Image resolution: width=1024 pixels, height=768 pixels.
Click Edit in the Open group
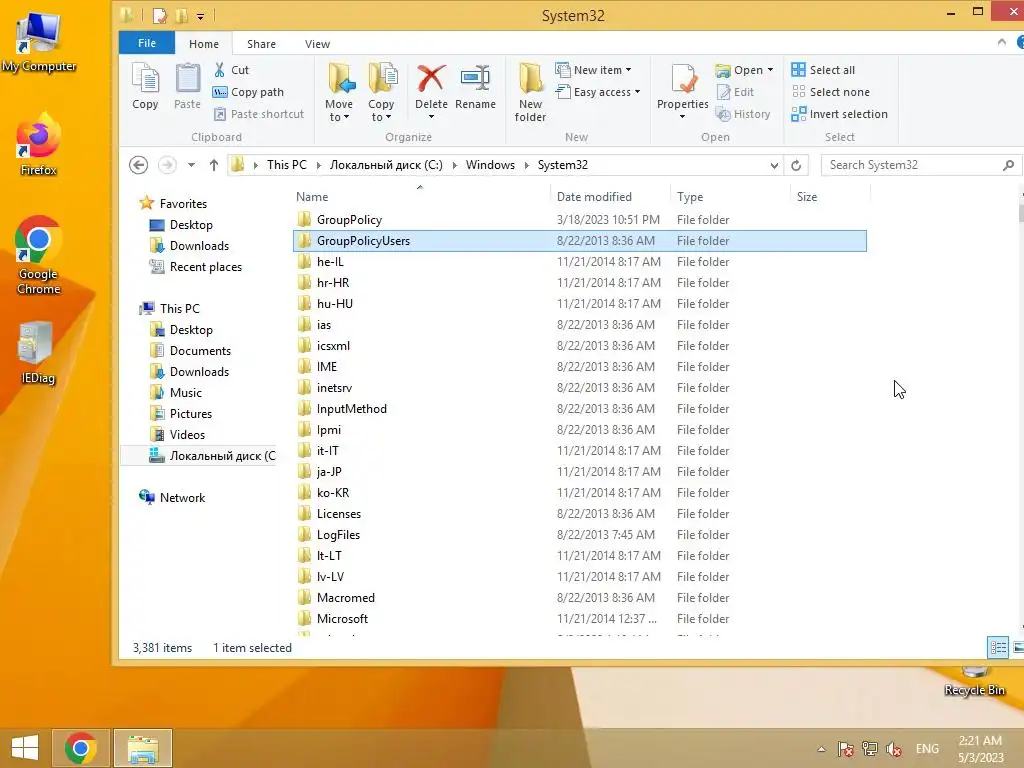coord(735,92)
